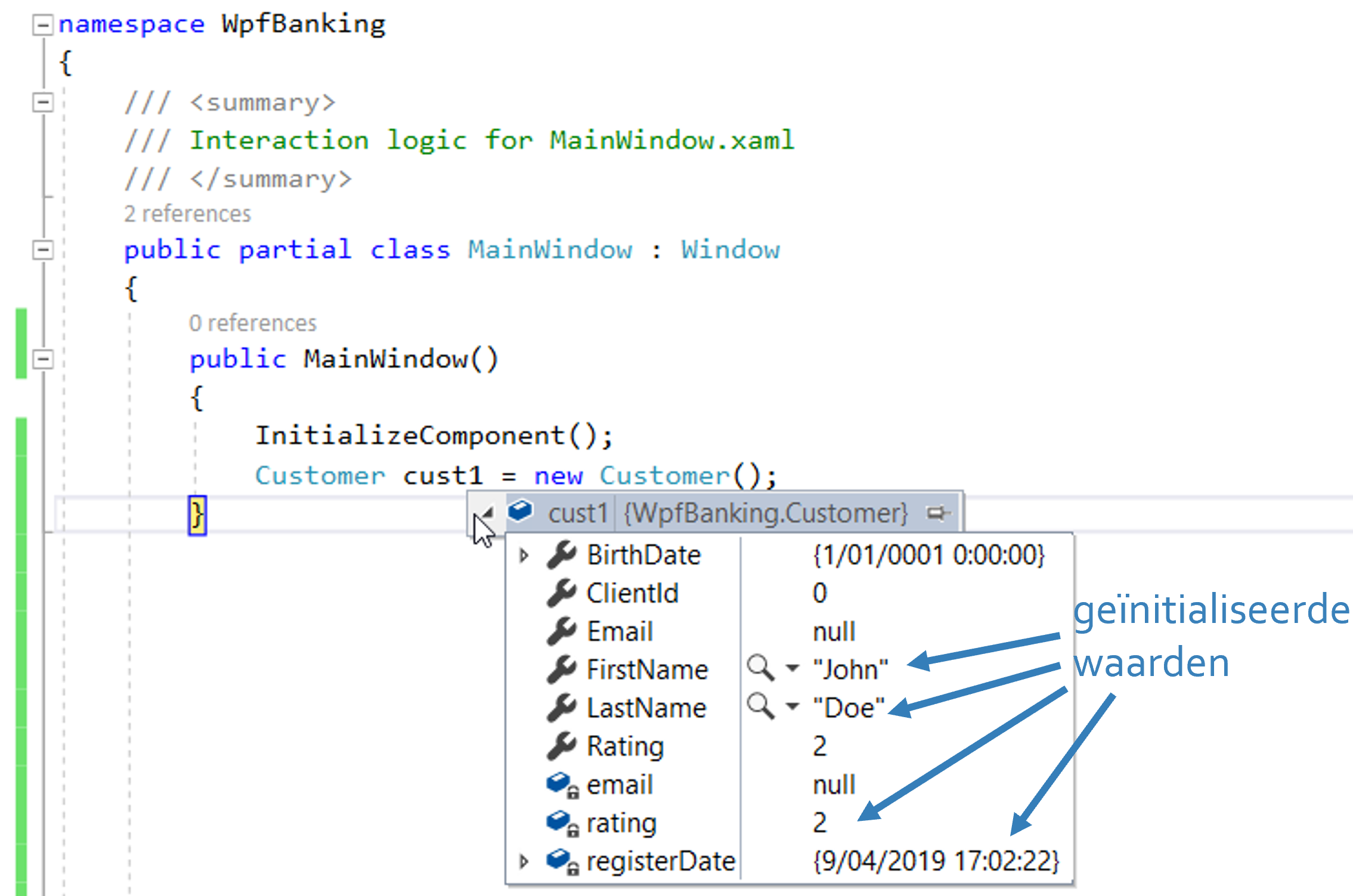The height and width of the screenshot is (896, 1353).
Task: Click the Rating property wrench icon
Action: pyautogui.click(x=561, y=746)
